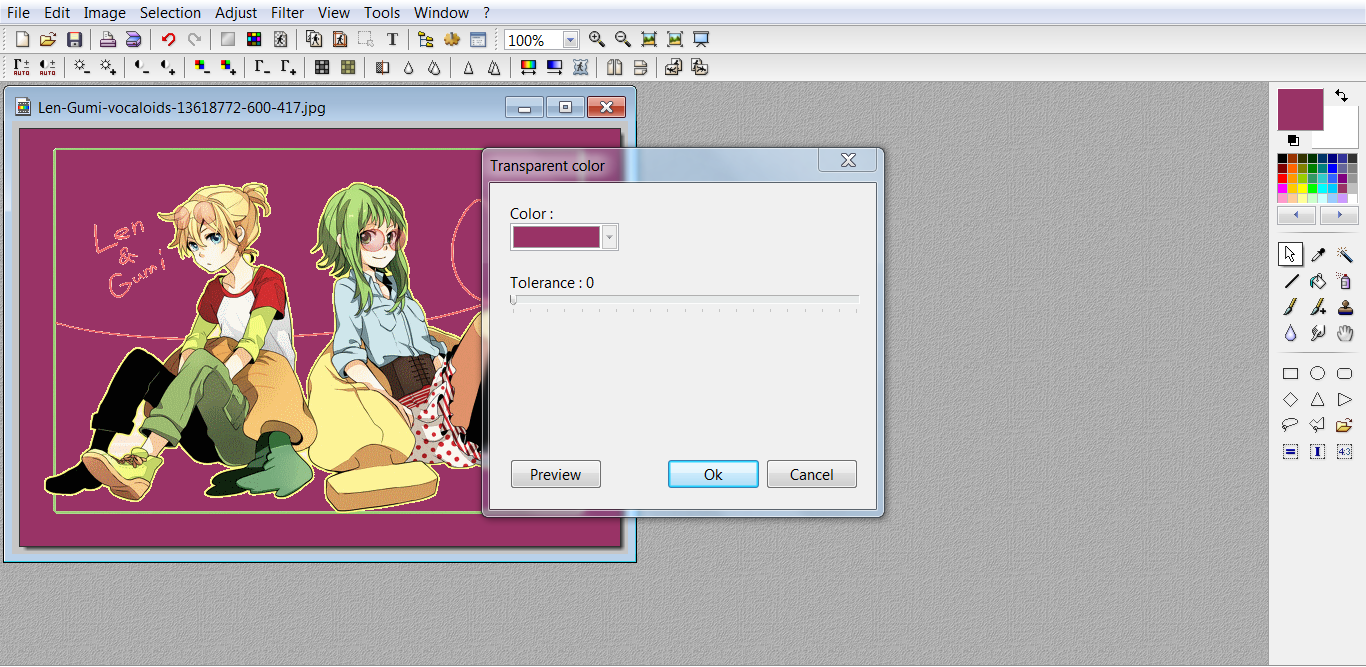
Task: Maximize the Len-Gumi-vocaloids image window
Action: [565, 107]
